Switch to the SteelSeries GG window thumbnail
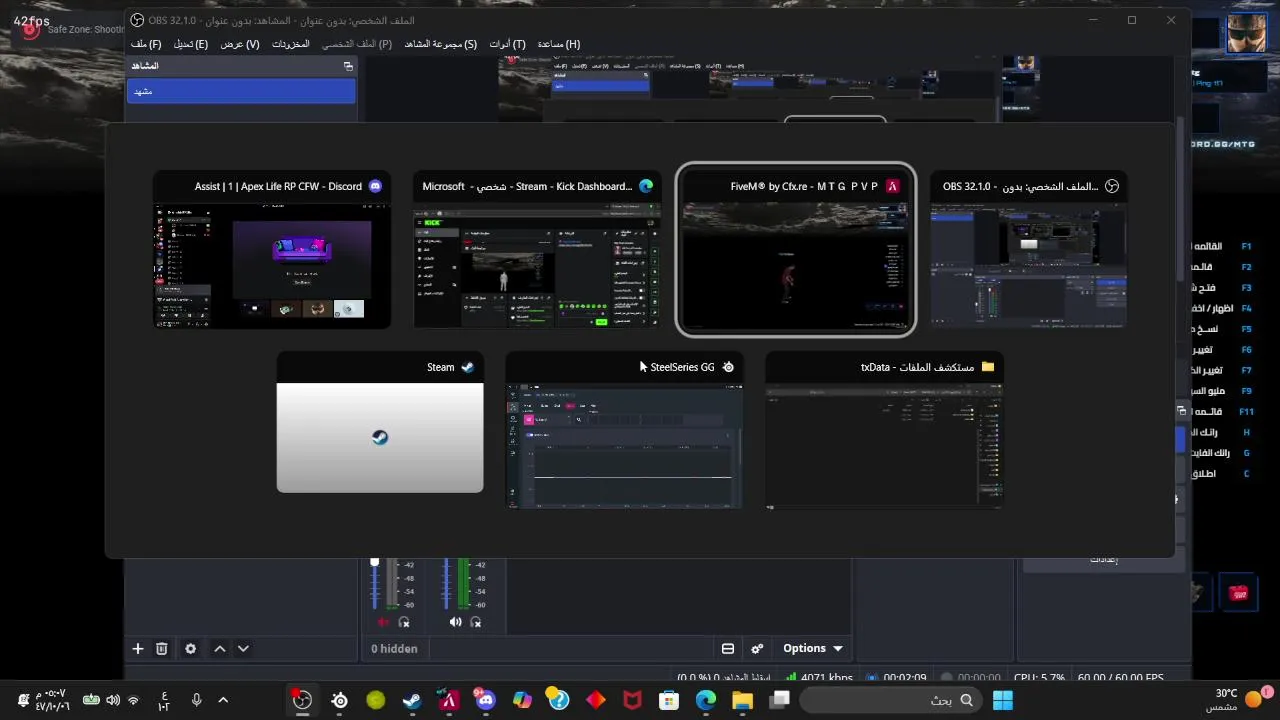 [x=624, y=431]
